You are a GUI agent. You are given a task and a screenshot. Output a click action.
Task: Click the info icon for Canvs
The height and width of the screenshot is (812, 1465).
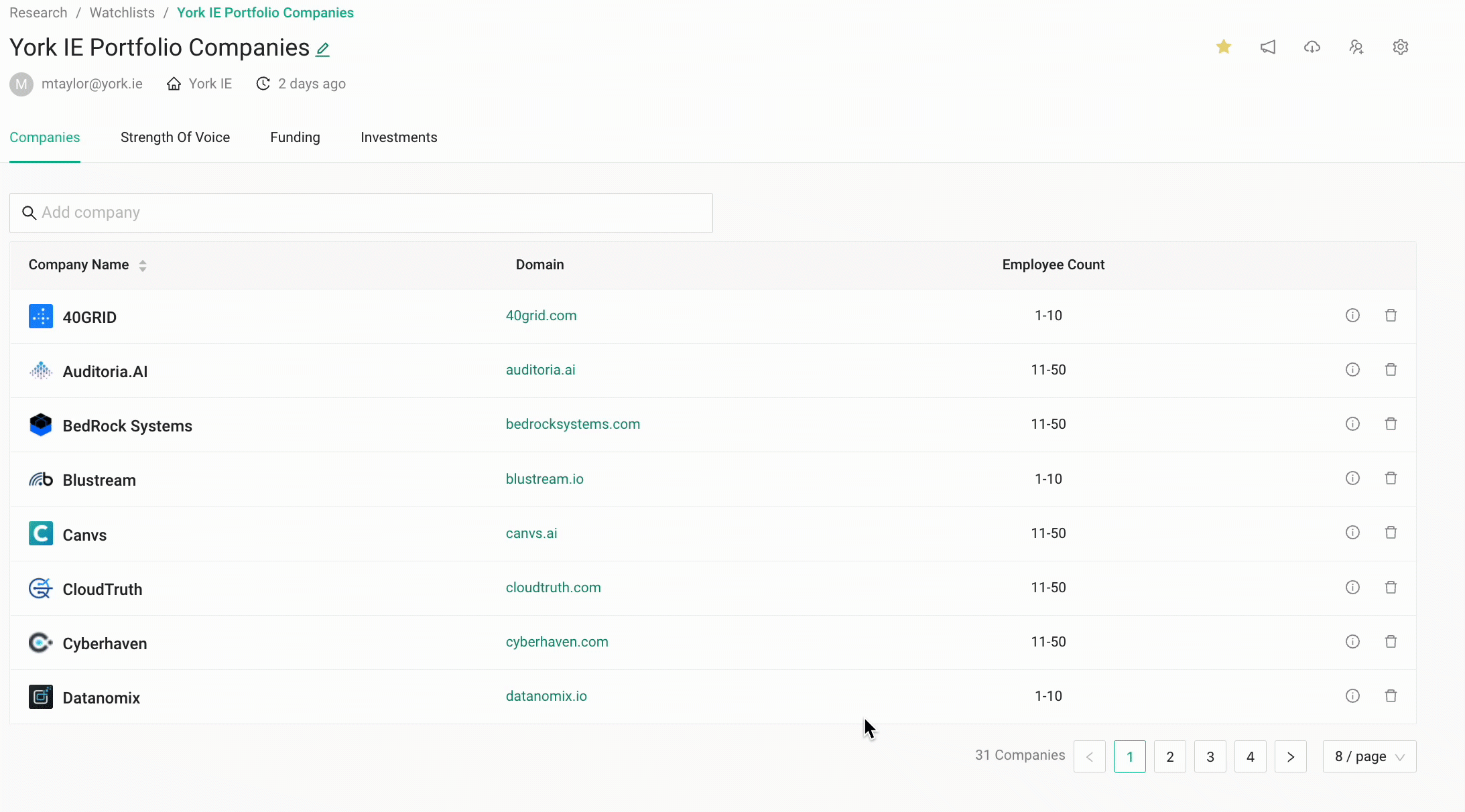tap(1352, 532)
